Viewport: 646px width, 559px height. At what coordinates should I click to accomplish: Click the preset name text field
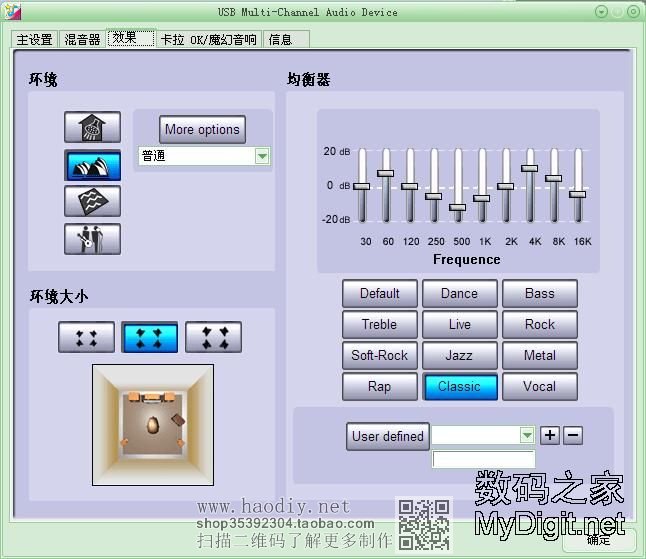click(x=483, y=459)
